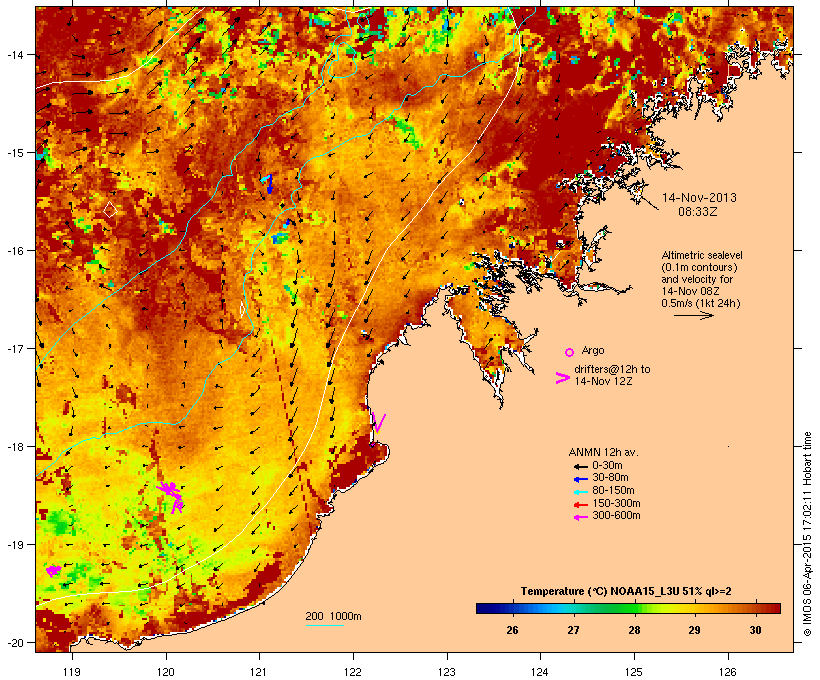Click the '80-150m' depth label
This screenshot has width=820, height=680.
[x=613, y=491]
